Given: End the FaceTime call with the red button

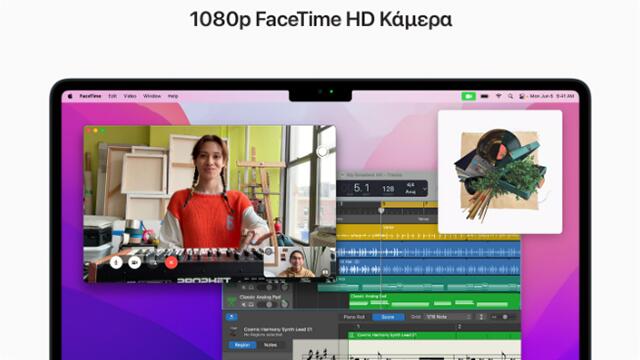Looking at the screenshot, I should [x=171, y=262].
